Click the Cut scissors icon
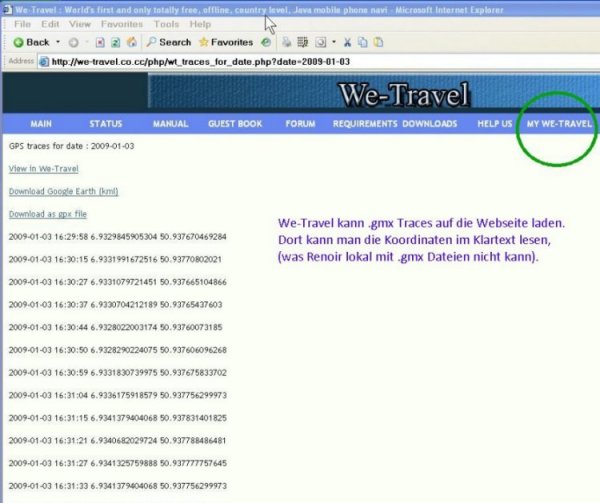The width and height of the screenshot is (600, 503). click(x=347, y=42)
